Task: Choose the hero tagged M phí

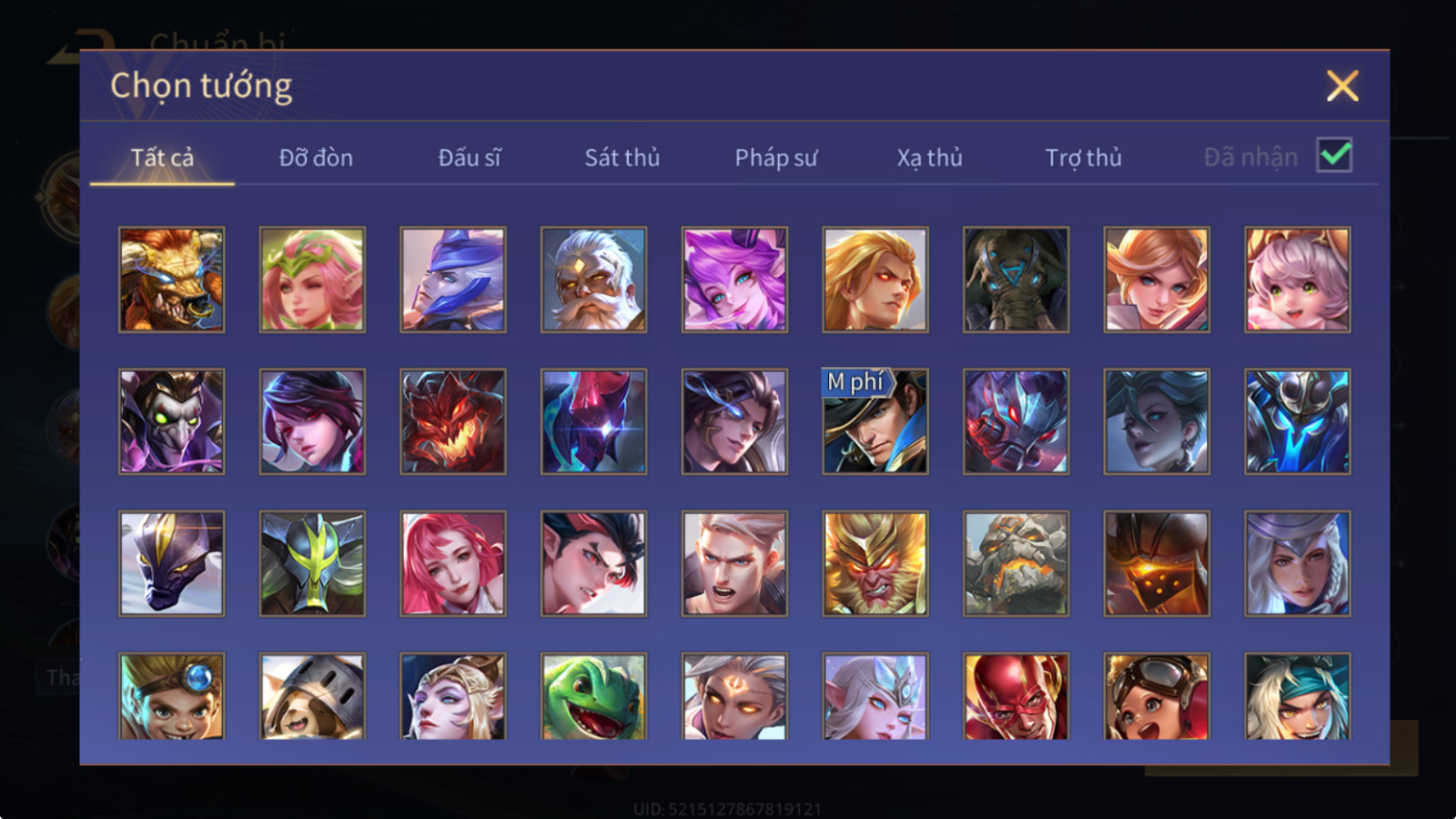Action: [x=875, y=421]
